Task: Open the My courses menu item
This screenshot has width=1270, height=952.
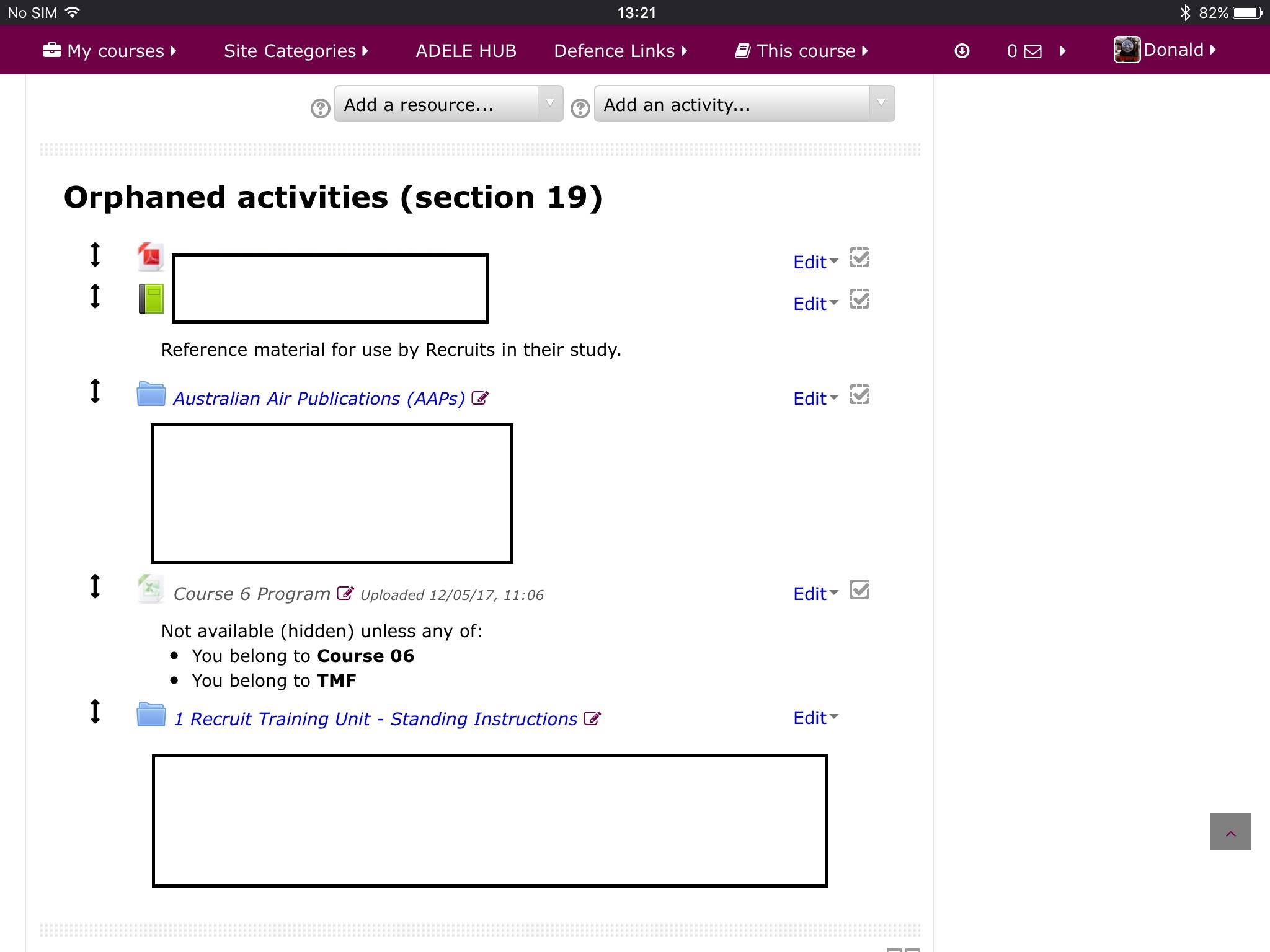Action: coord(113,50)
